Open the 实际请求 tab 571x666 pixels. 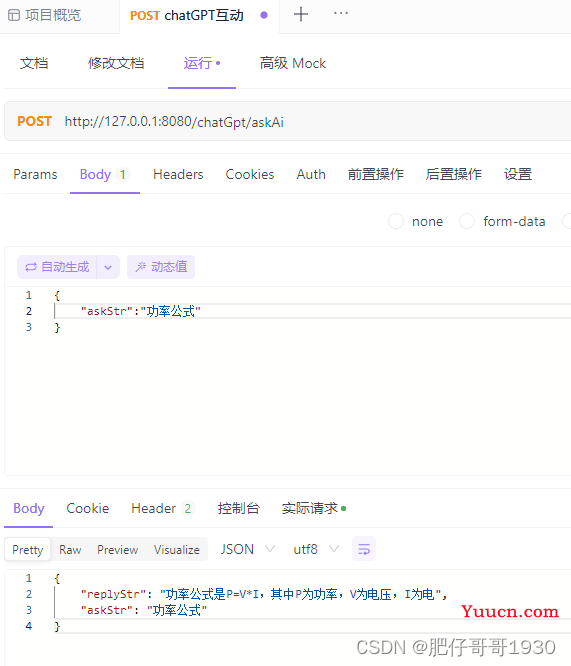(314, 508)
